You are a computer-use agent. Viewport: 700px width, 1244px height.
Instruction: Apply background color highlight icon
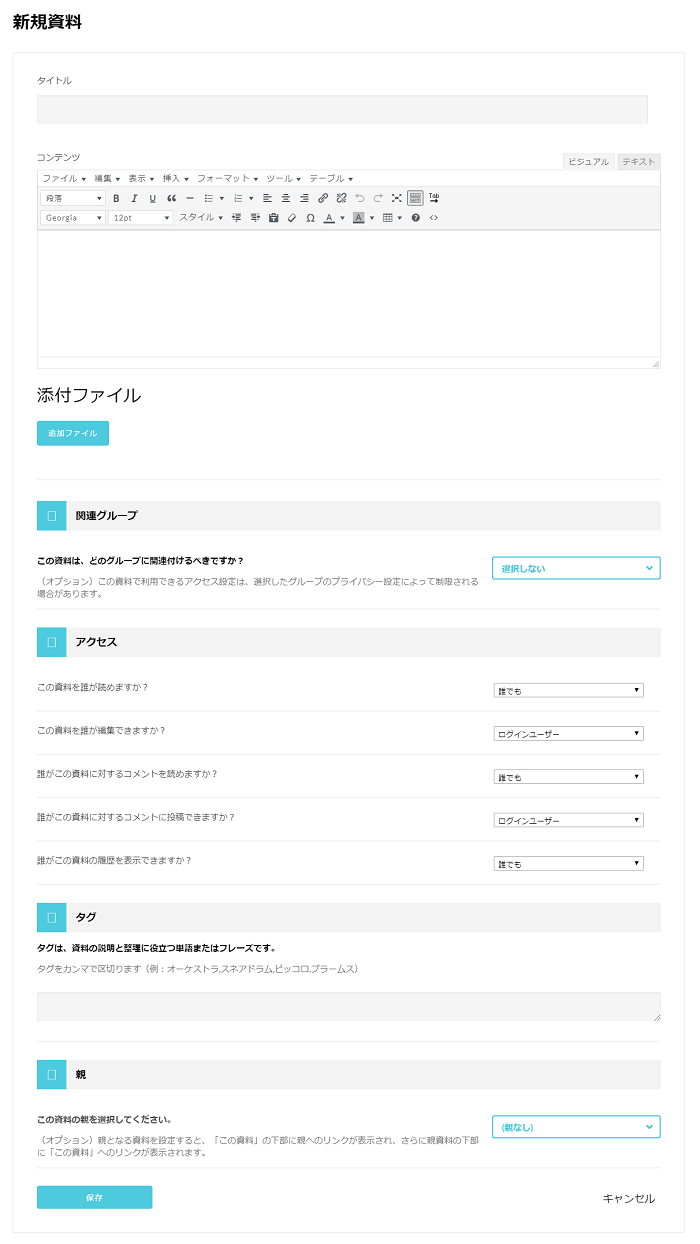[358, 217]
